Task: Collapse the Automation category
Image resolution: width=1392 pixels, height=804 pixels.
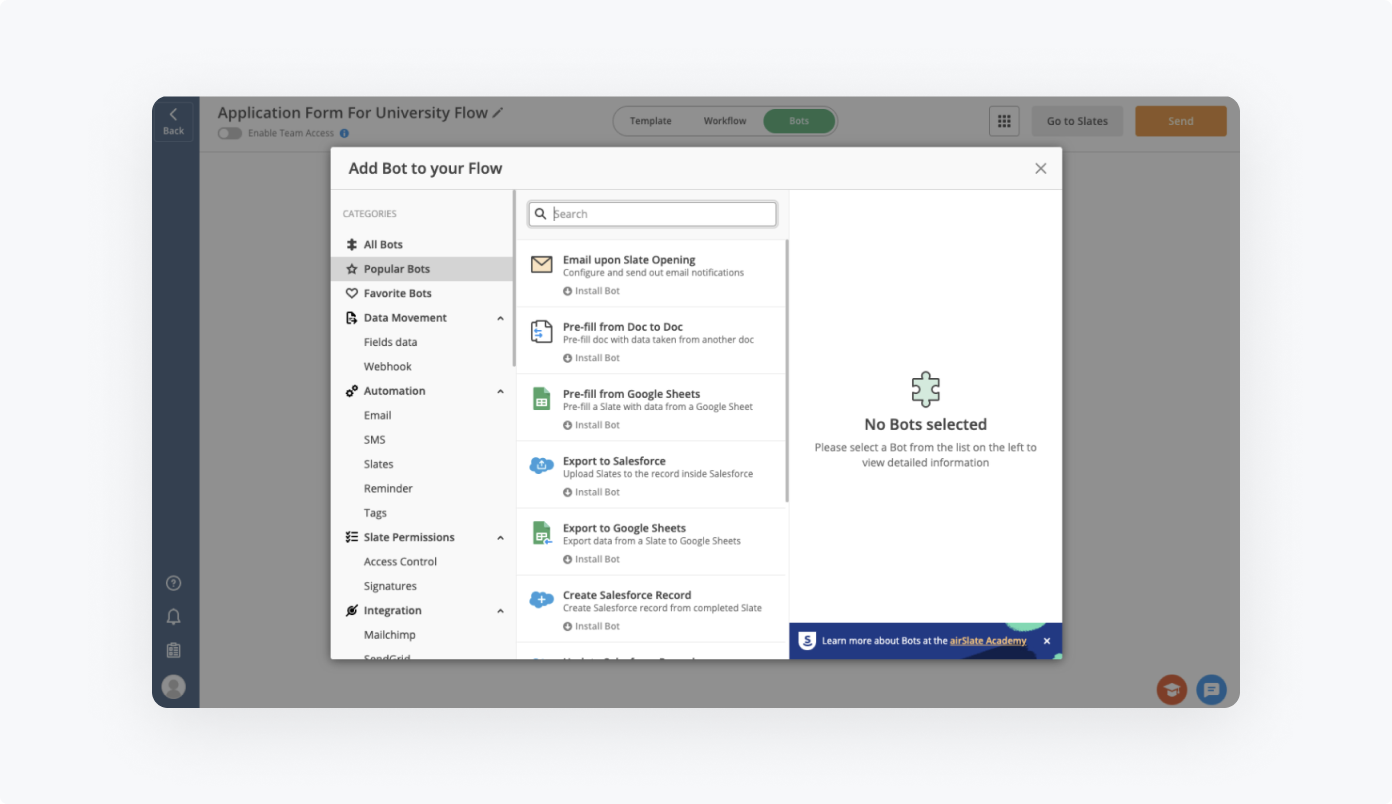Action: [x=500, y=391]
